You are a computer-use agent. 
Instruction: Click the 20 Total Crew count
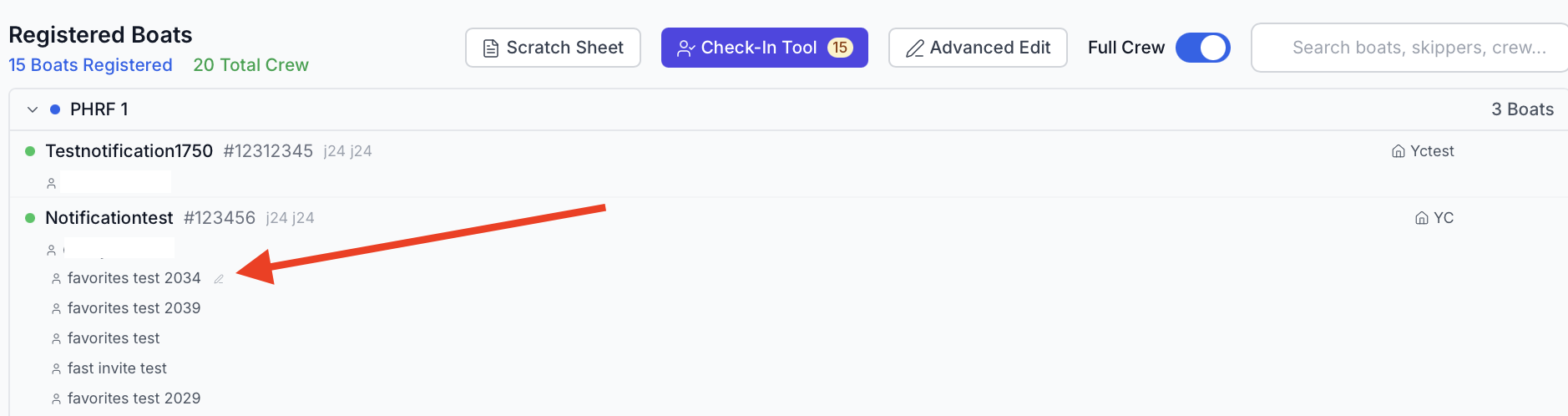[250, 65]
